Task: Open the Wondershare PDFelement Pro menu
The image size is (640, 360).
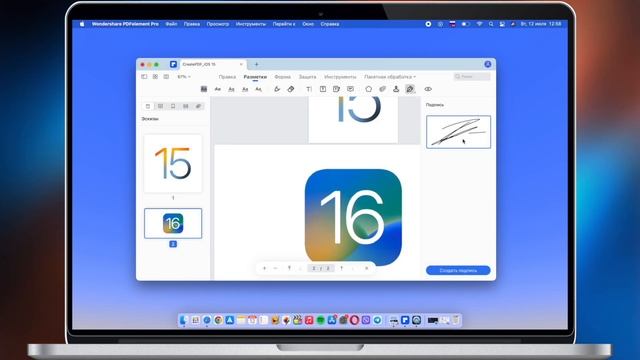Action: [x=125, y=24]
